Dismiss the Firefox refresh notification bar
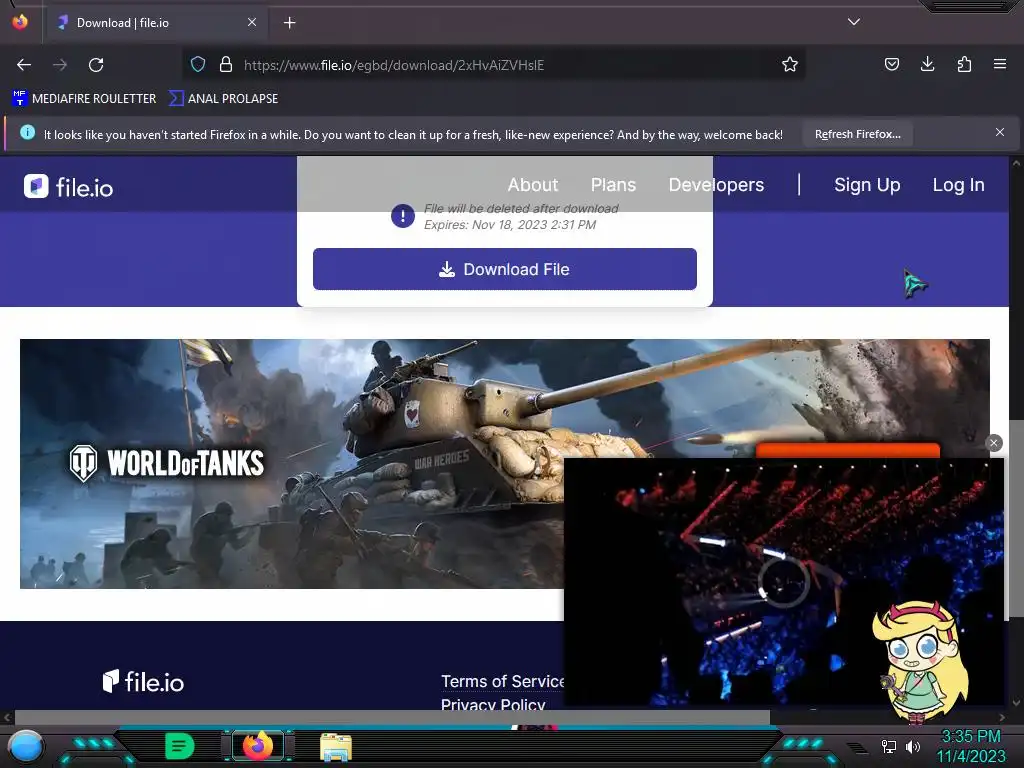Screen dimensions: 1024x768 point(1000,133)
